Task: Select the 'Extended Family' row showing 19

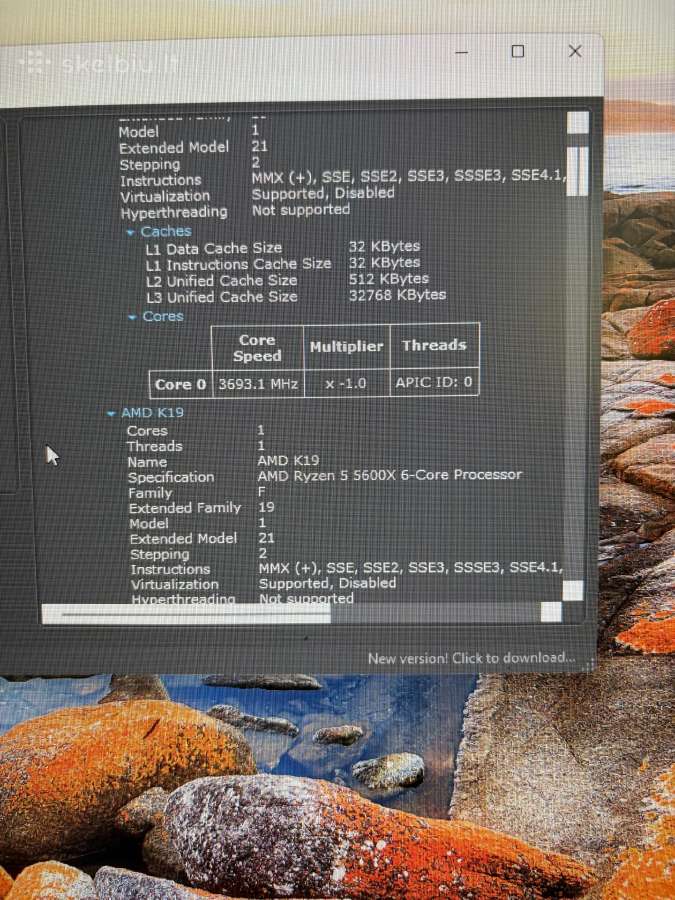Action: 201,508
